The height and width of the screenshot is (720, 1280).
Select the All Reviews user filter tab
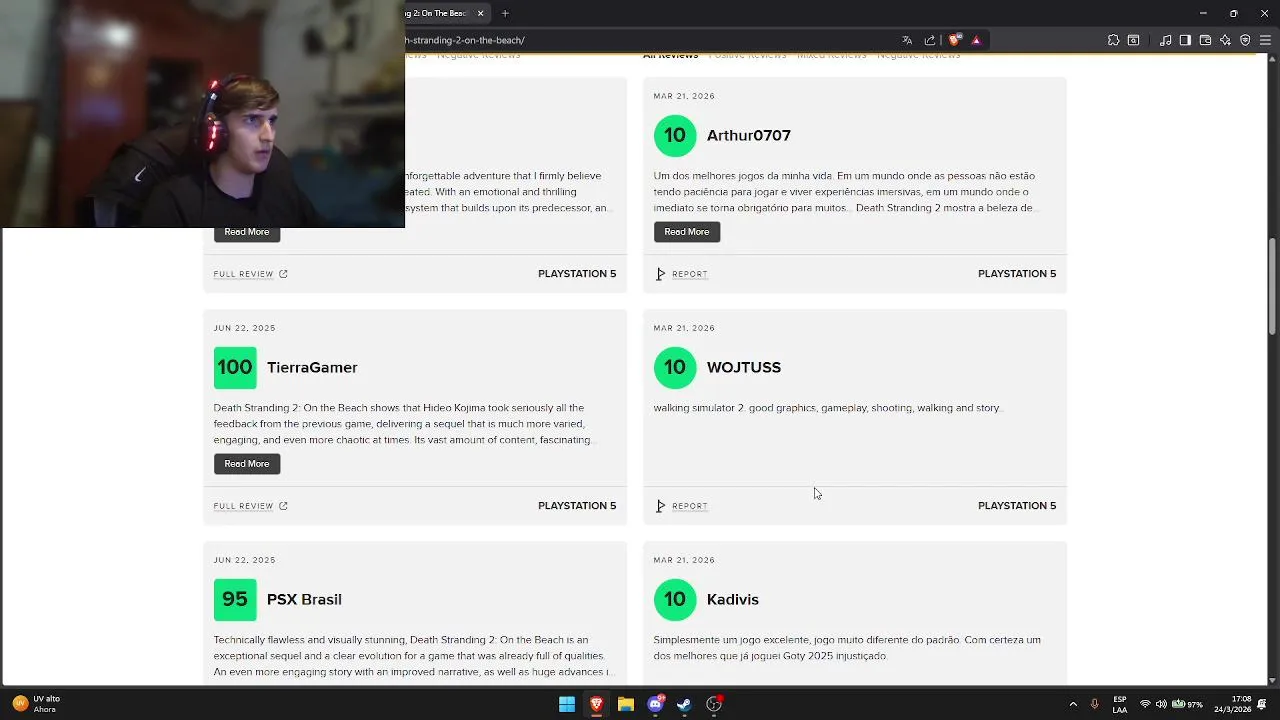pyautogui.click(x=670, y=55)
